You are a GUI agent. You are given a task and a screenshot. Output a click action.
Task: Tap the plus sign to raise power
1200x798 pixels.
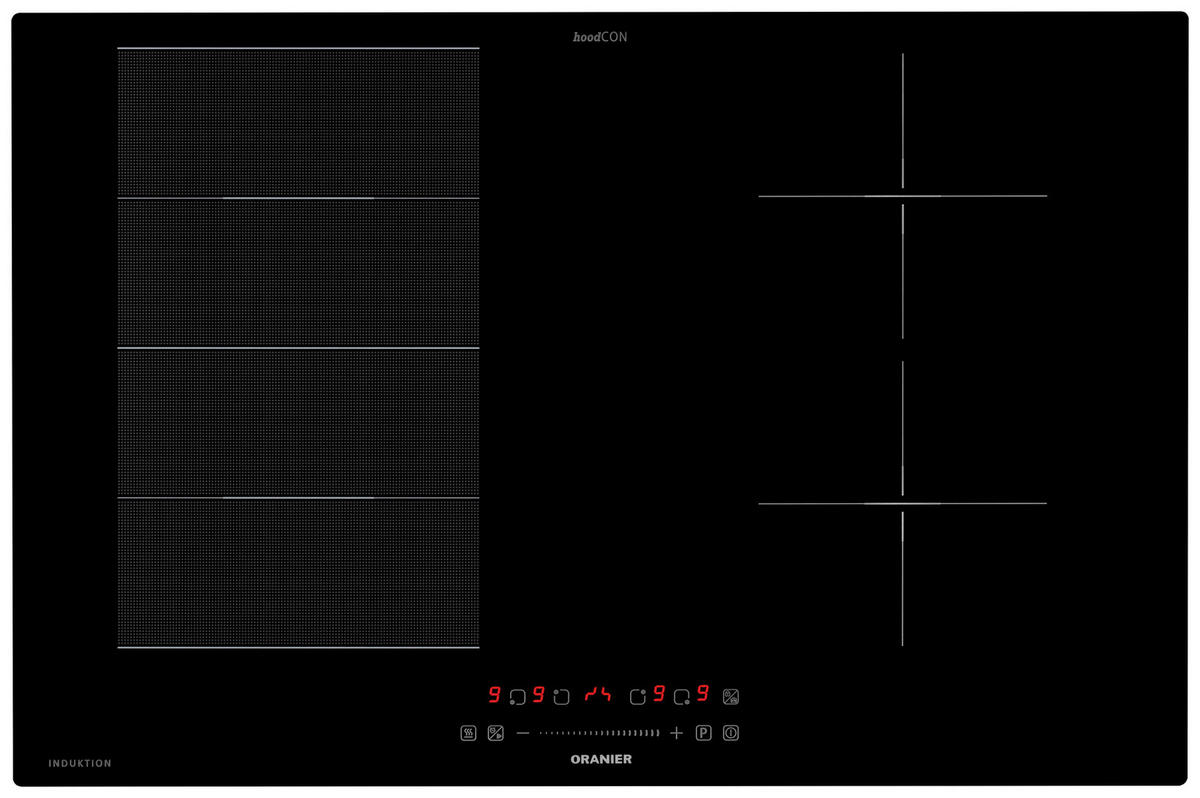(x=677, y=733)
